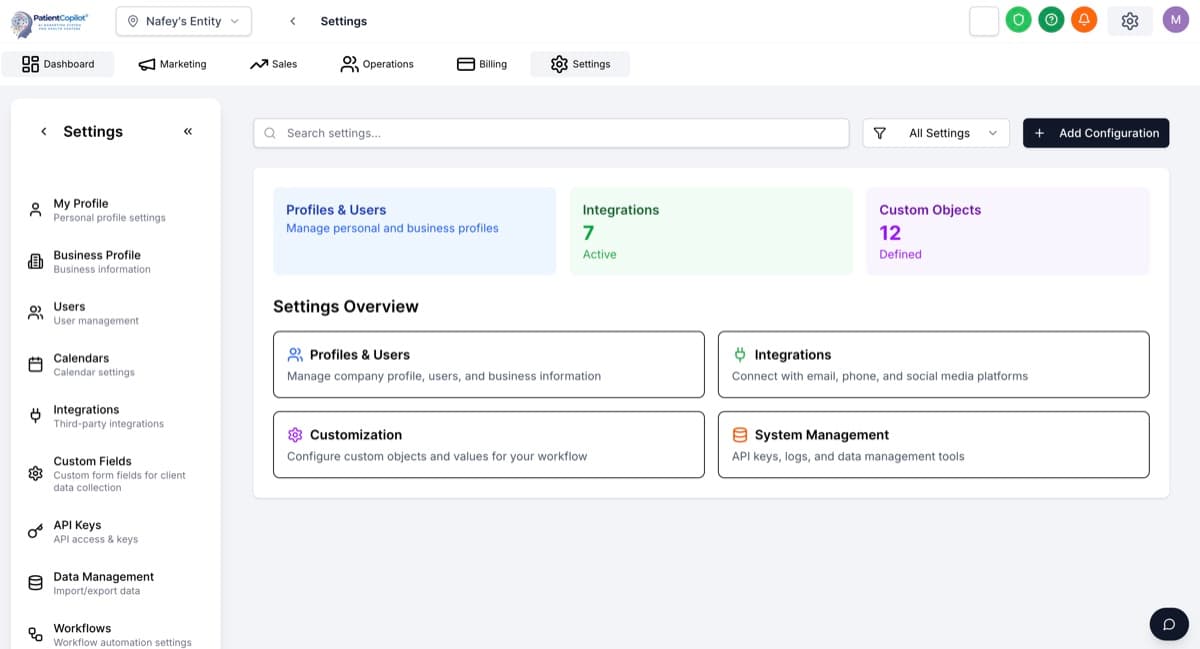Click the funnel filter icon

click(x=880, y=133)
